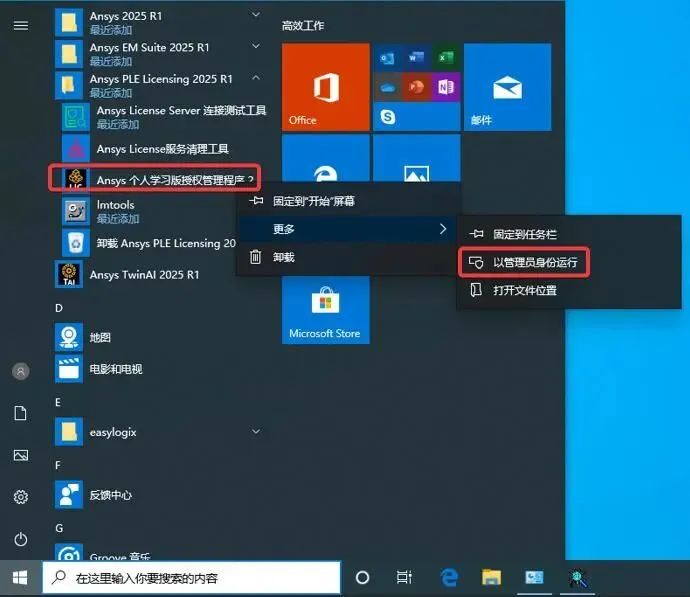
Task: Launch Ansys TwinAI 2025 R1
Action: click(x=144, y=275)
